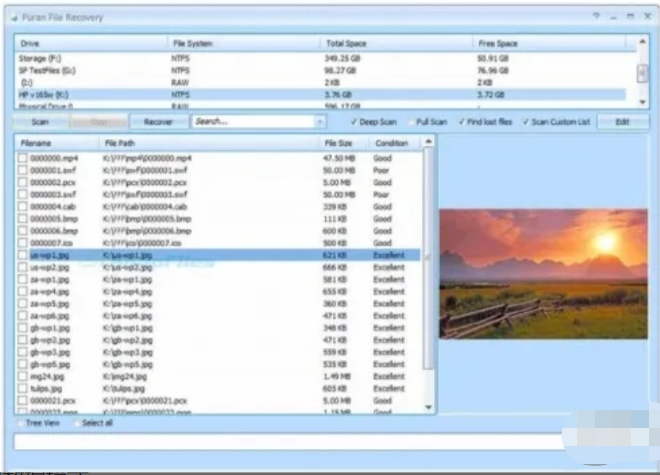Viewport: 660px width, 475px height.
Task: Tick the Select all checkbox
Action: pos(76,423)
